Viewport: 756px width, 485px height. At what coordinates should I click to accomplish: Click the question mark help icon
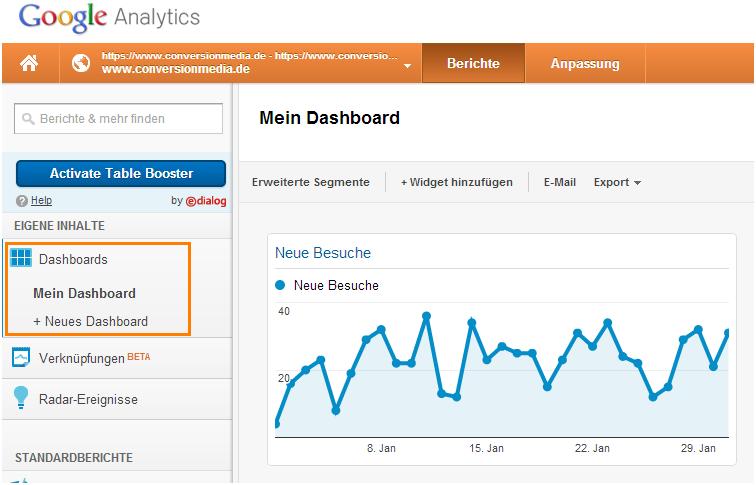tap(22, 201)
